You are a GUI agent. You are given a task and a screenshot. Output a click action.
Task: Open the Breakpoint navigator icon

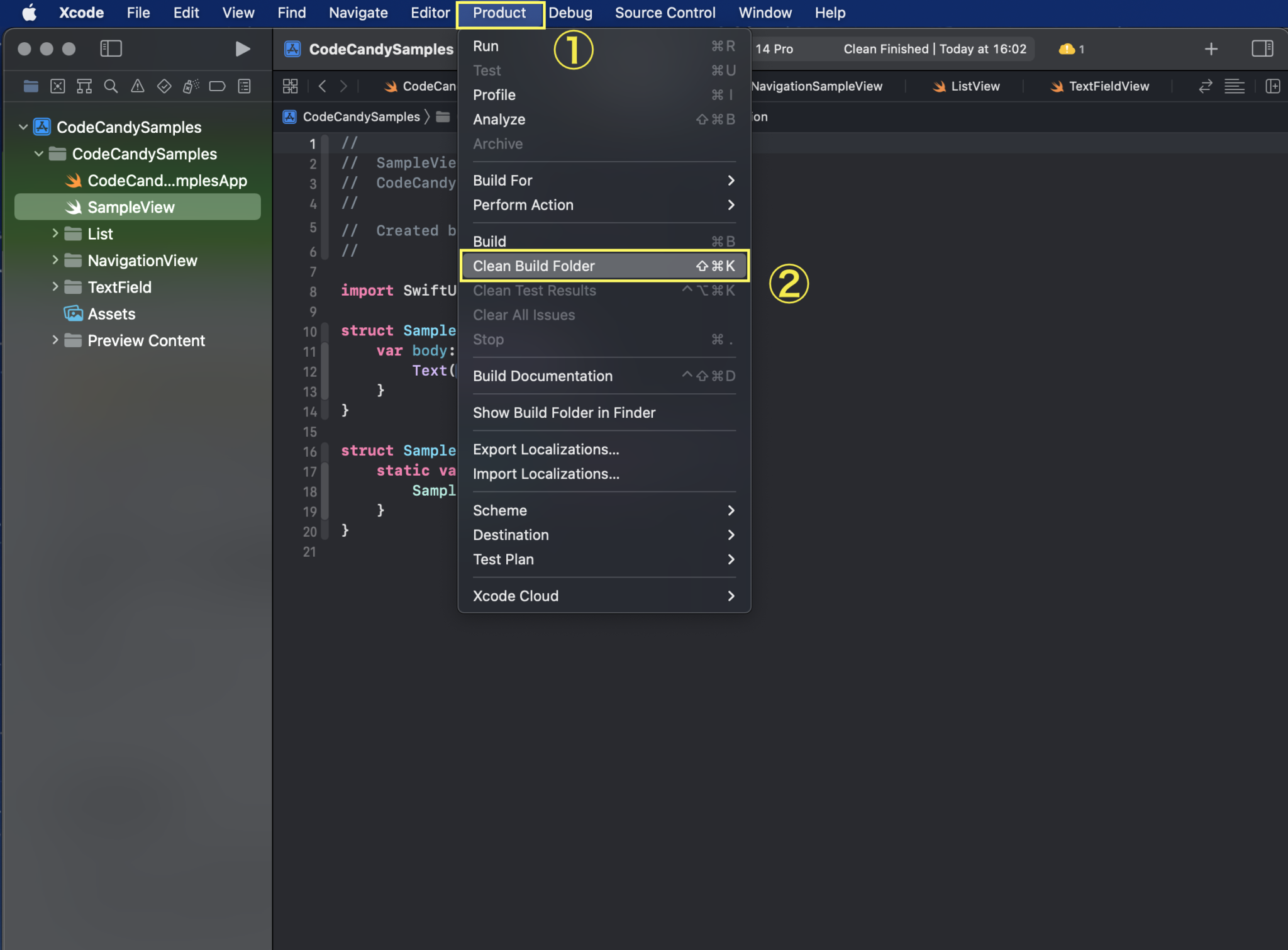click(x=217, y=86)
